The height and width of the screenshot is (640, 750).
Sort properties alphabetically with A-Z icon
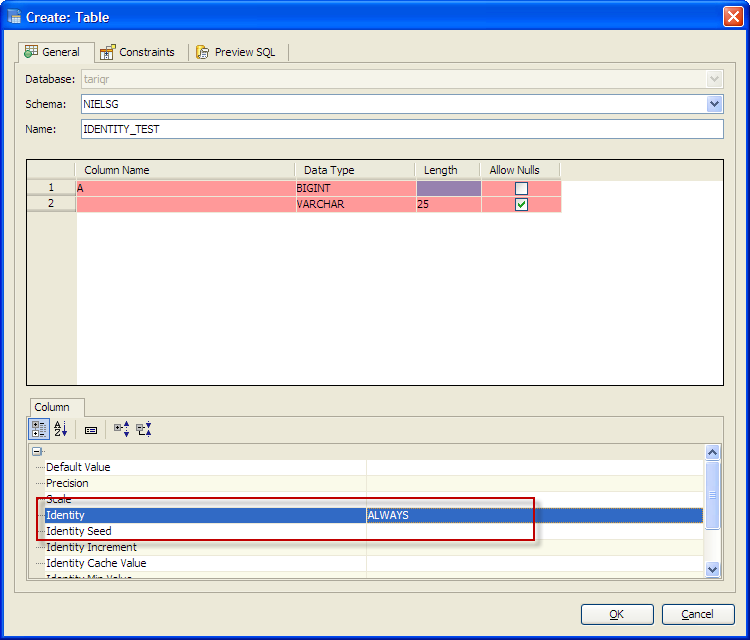61,429
